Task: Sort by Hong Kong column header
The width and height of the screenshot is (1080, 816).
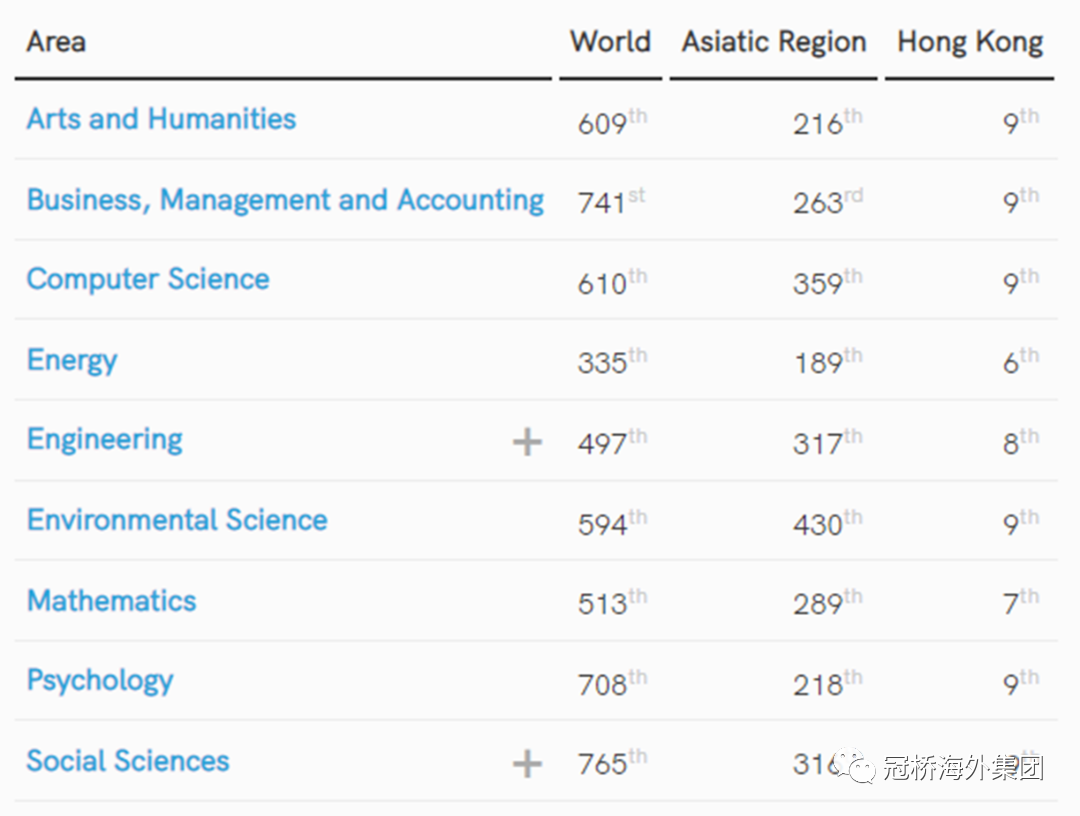Action: point(970,43)
